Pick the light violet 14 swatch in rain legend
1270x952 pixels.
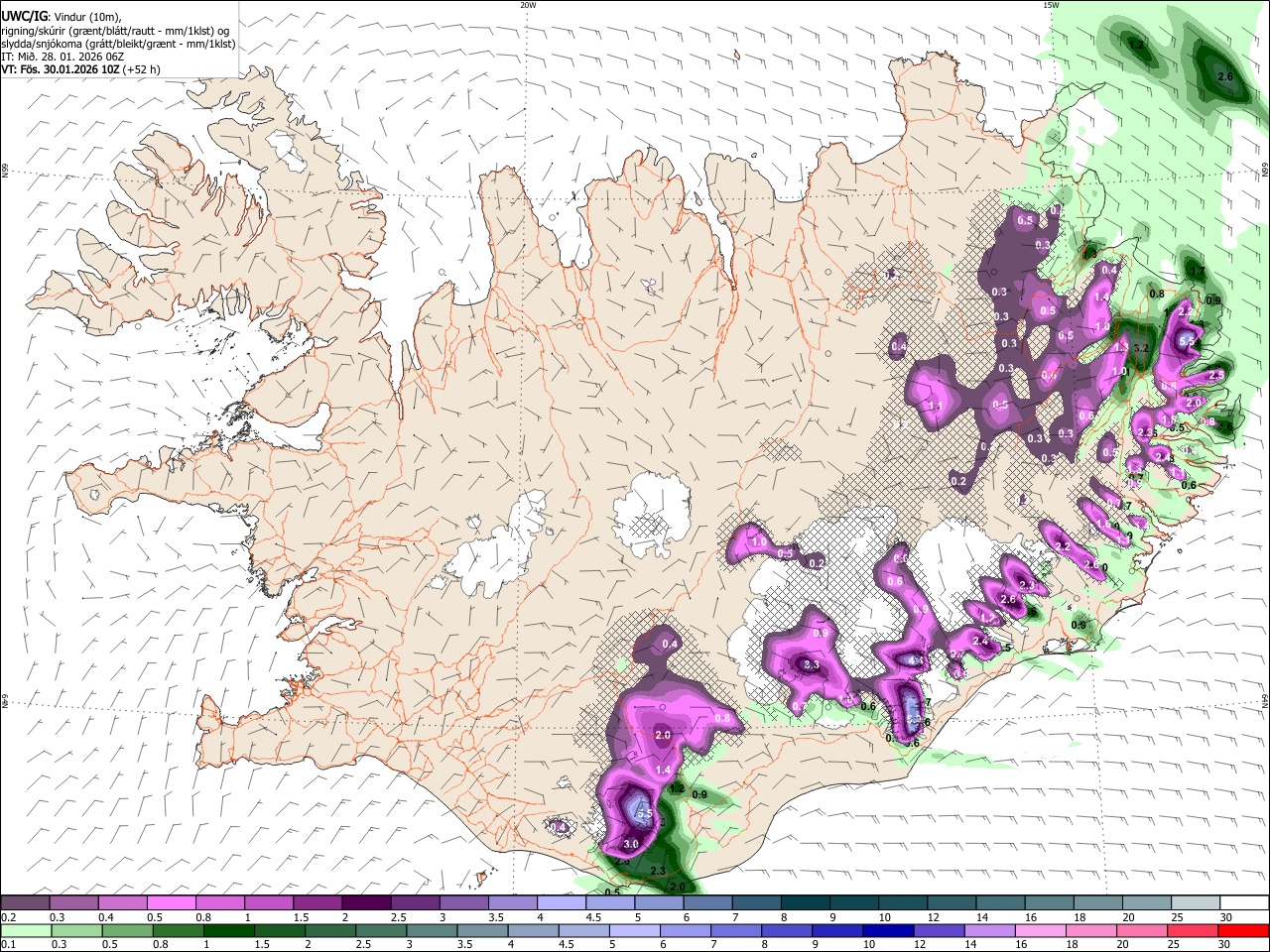pyautogui.click(x=989, y=931)
